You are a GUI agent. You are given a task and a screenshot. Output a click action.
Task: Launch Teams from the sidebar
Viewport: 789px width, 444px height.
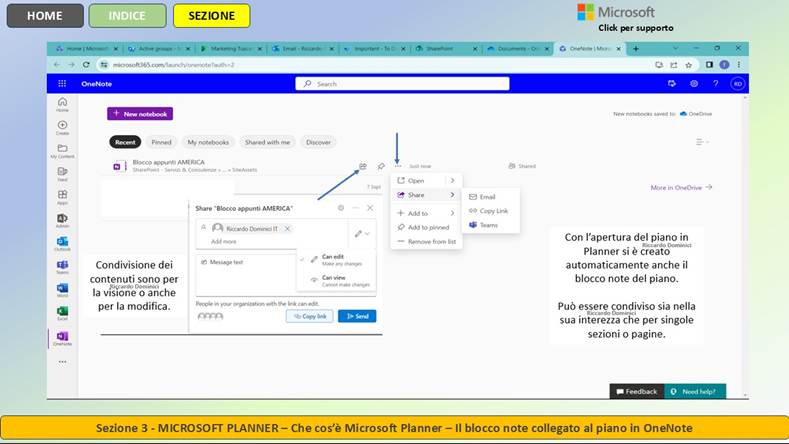tap(62, 267)
